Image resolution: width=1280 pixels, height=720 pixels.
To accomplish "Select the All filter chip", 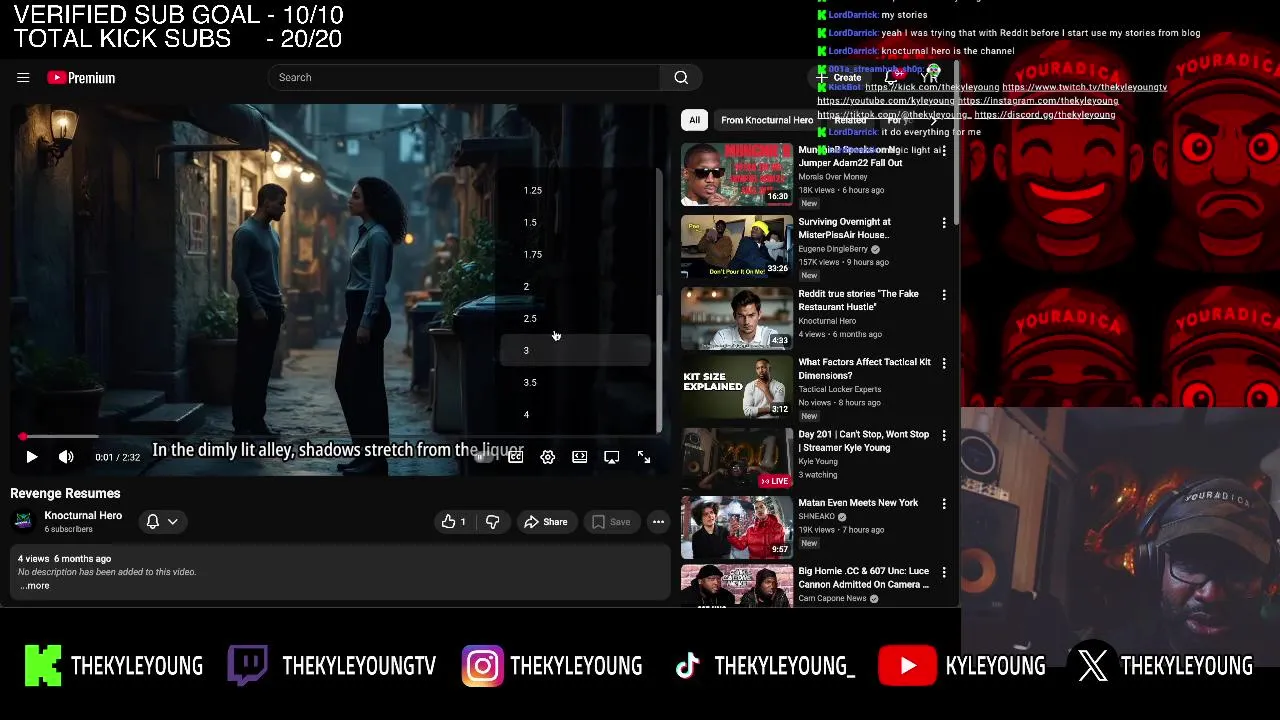I will click(x=694, y=120).
